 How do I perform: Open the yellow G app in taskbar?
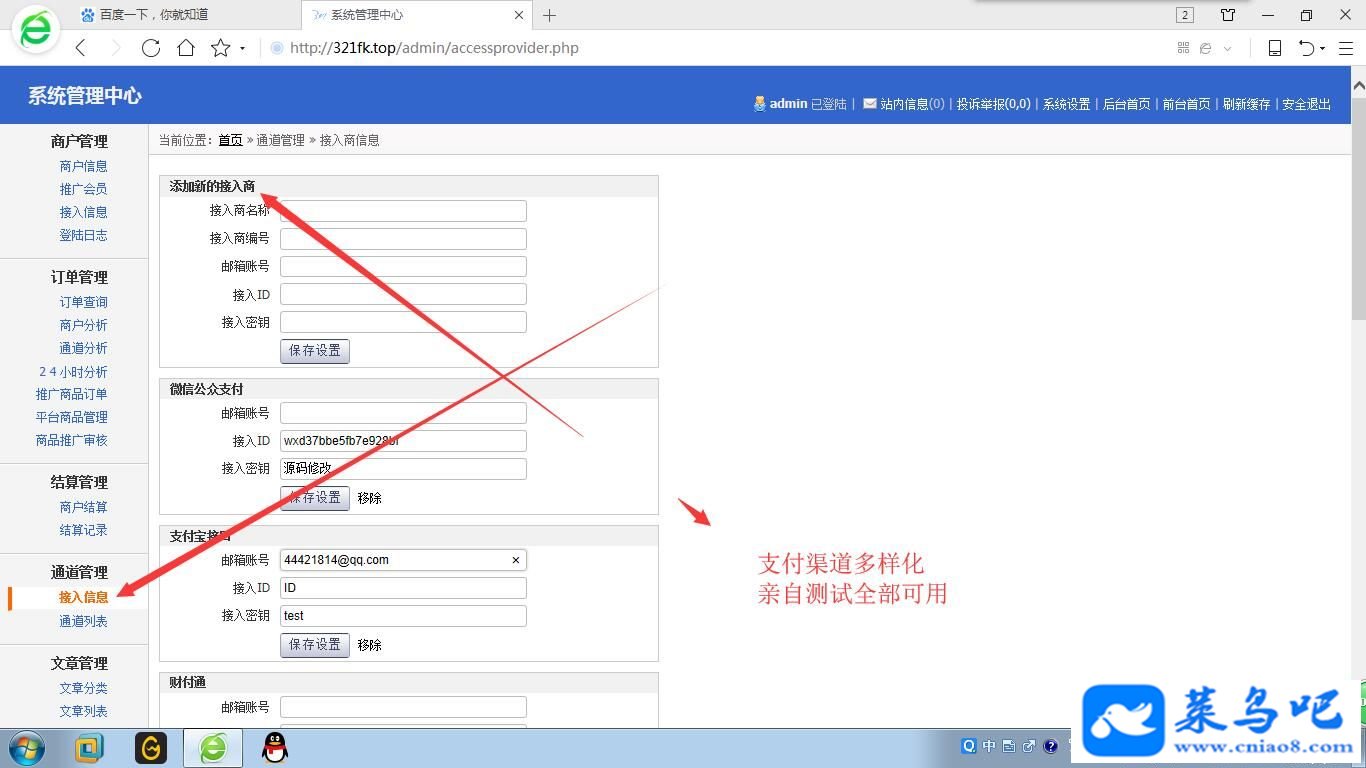[x=151, y=748]
